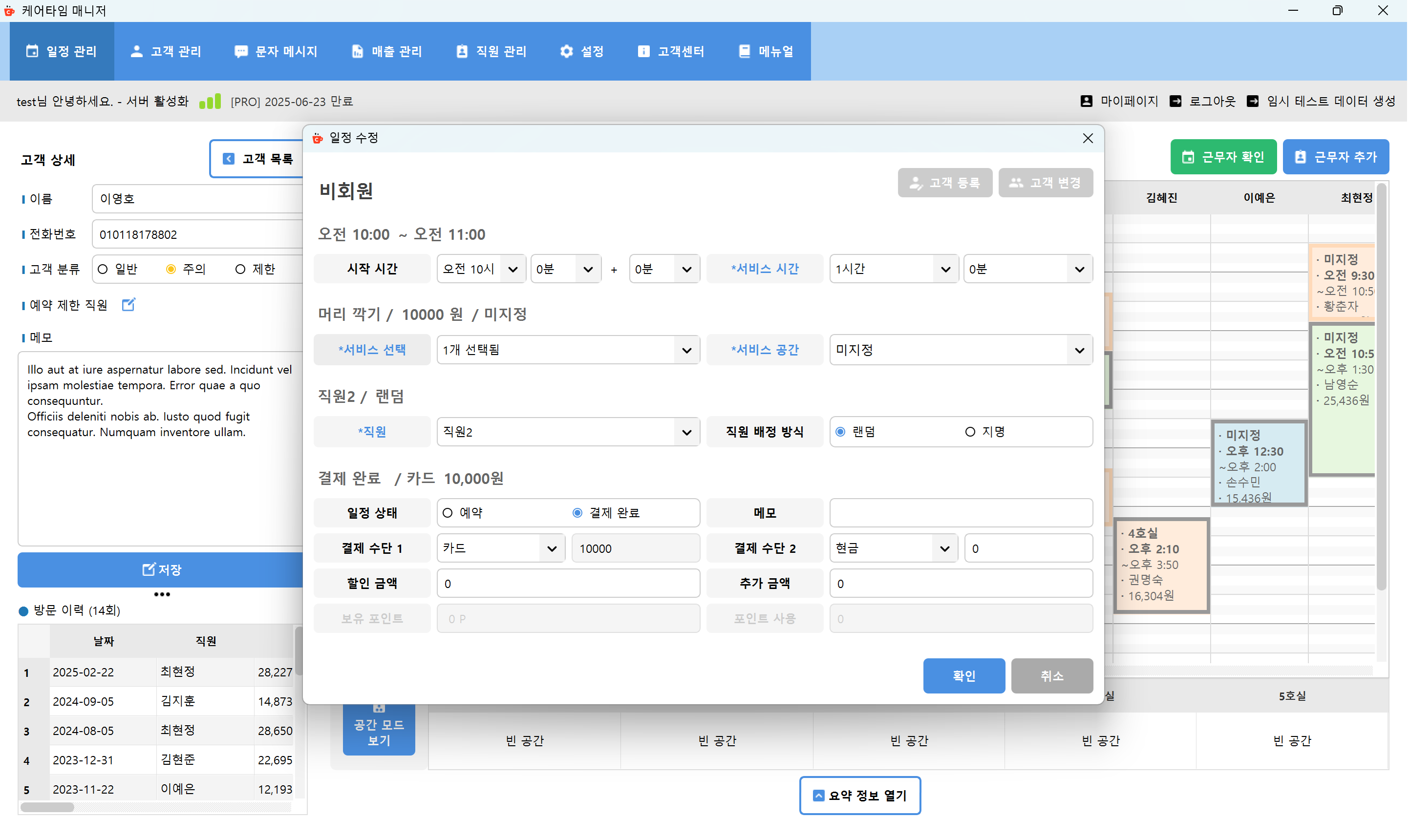Open 예약 제한 직원 edit pencil icon
This screenshot has width=1409, height=840.
pyautogui.click(x=128, y=305)
